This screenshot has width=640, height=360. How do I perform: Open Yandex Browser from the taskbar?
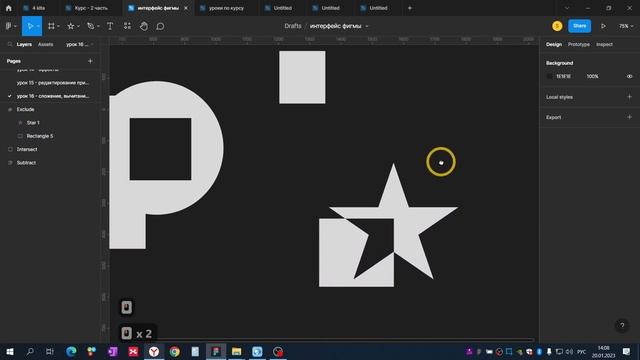[x=154, y=351]
